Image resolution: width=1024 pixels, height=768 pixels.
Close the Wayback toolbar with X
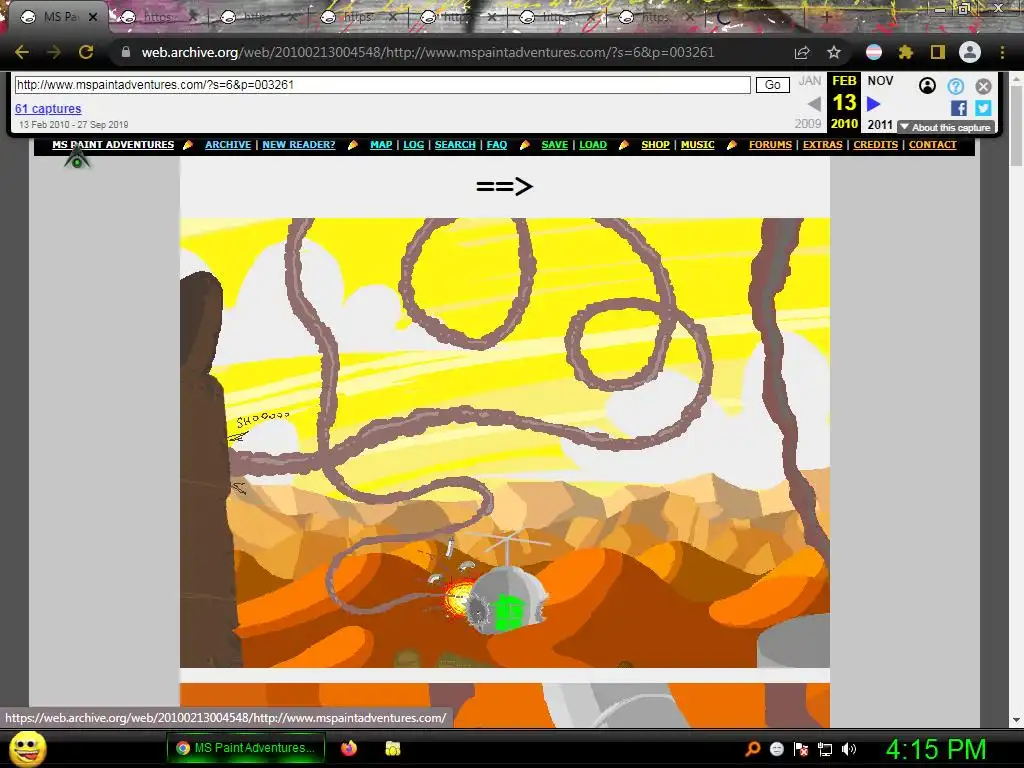984,86
